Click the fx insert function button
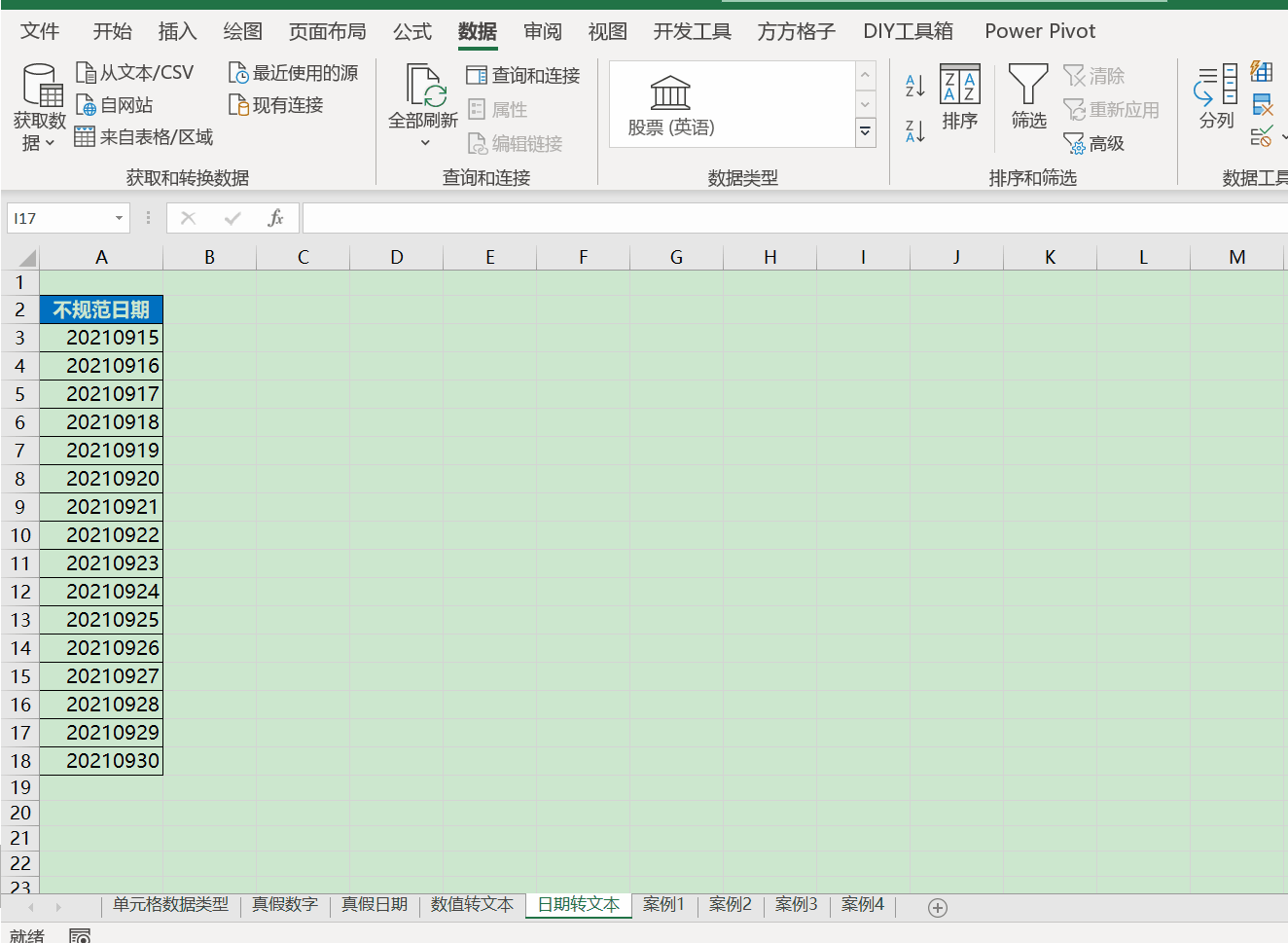Image resolution: width=1288 pixels, height=943 pixels. (275, 217)
